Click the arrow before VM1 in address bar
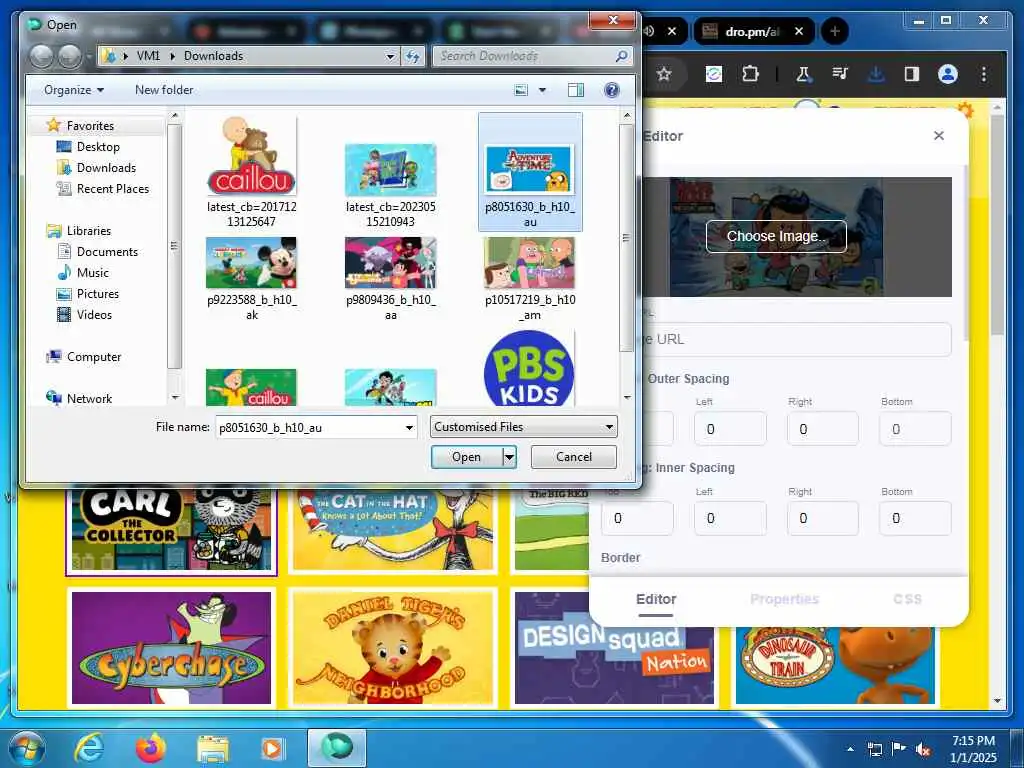Image resolution: width=1024 pixels, height=768 pixels. pos(125,57)
